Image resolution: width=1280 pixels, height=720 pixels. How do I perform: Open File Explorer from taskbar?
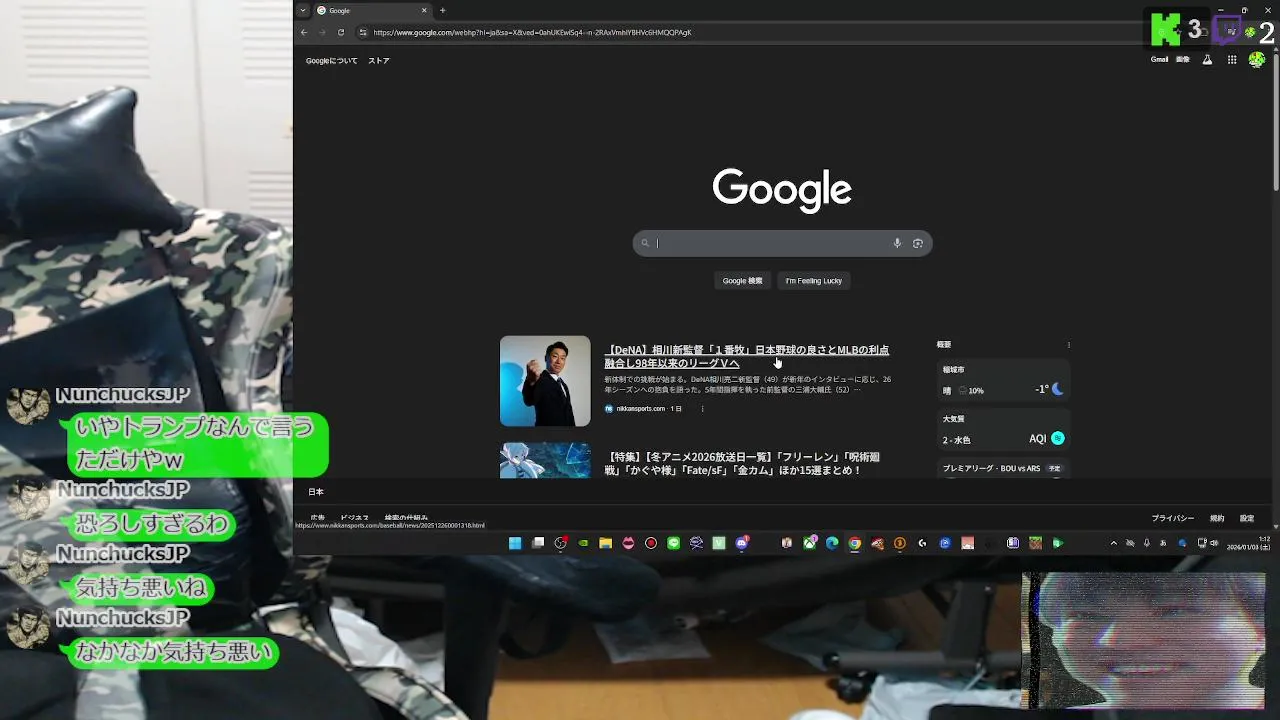[605, 543]
